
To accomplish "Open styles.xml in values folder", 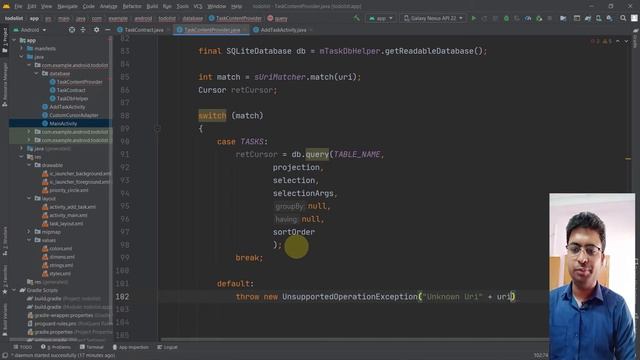I will point(56,273).
